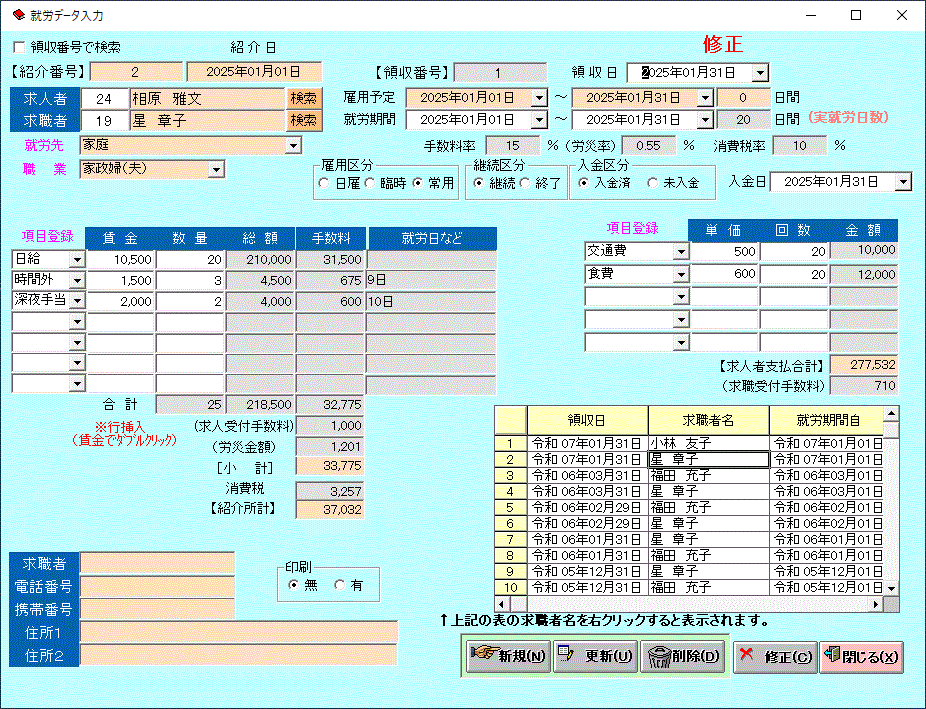Click the 求職者 name field at bottom
Screen dimensions: 926x709
pyautogui.click(x=157, y=563)
